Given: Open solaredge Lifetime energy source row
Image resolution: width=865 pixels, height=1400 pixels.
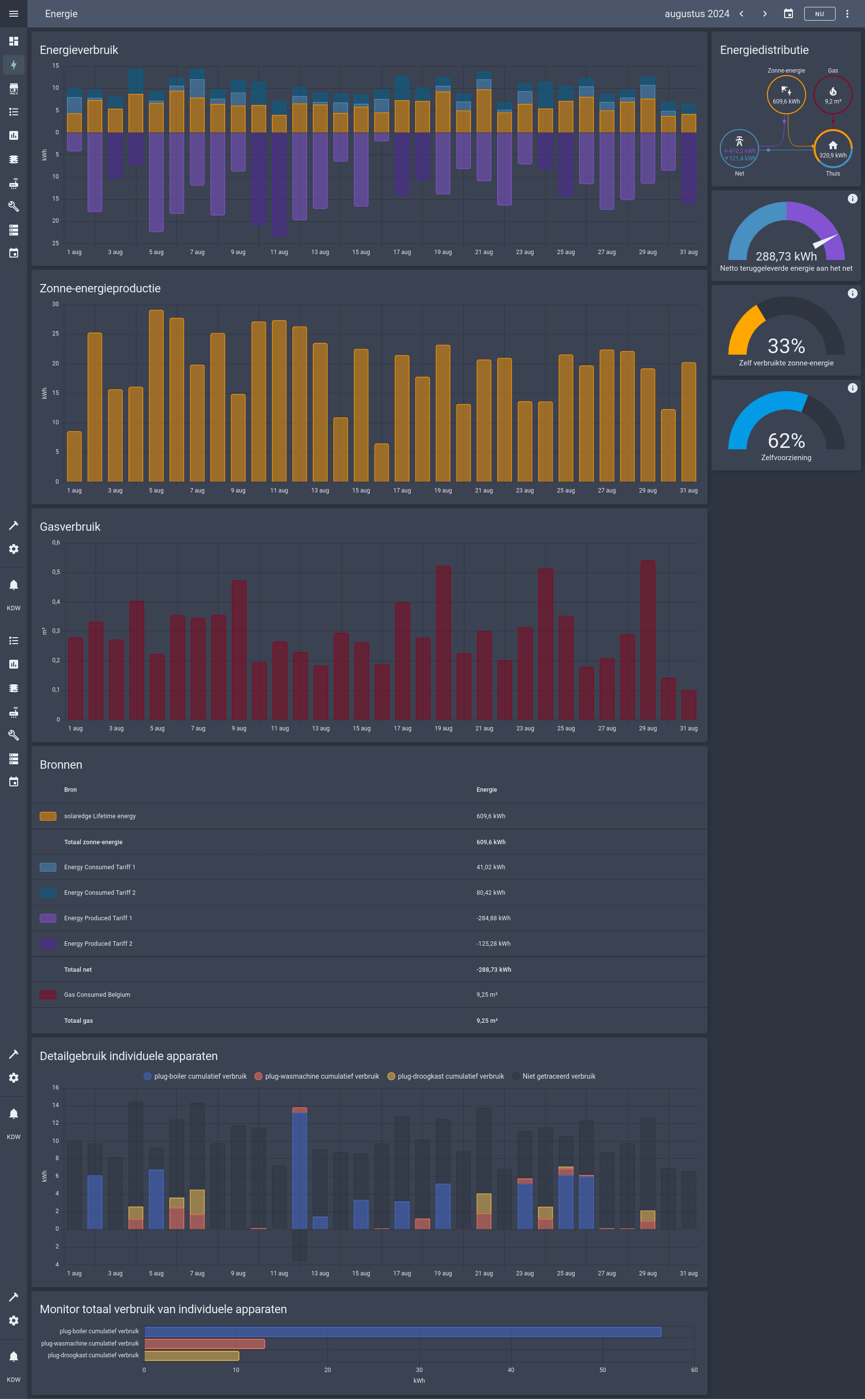Looking at the screenshot, I should pyautogui.click(x=100, y=816).
